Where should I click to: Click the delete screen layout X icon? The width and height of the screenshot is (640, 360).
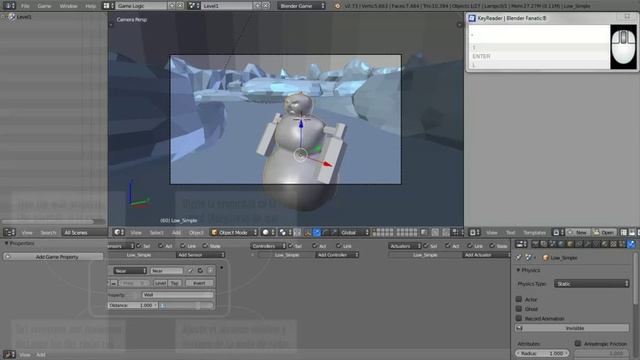pyautogui.click(x=180, y=6)
